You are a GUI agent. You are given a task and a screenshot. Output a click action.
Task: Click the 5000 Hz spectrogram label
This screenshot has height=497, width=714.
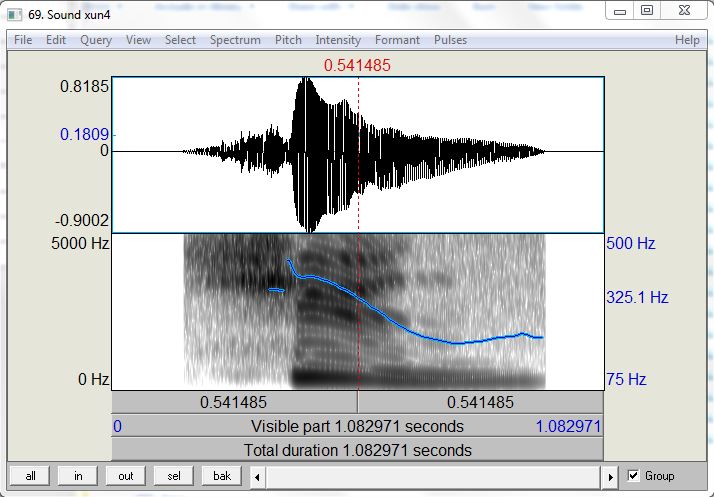(80, 243)
